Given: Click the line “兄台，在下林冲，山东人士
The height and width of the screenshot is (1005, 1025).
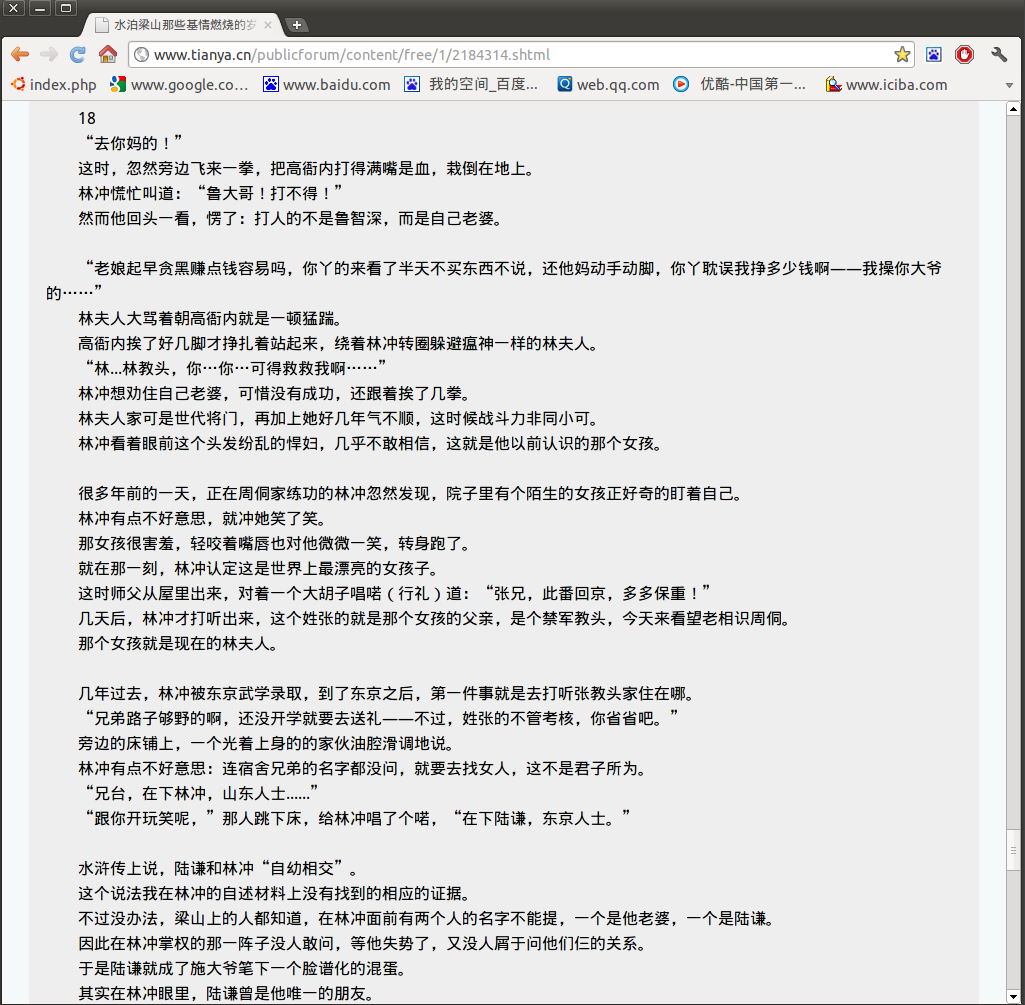Looking at the screenshot, I should tap(201, 793).
